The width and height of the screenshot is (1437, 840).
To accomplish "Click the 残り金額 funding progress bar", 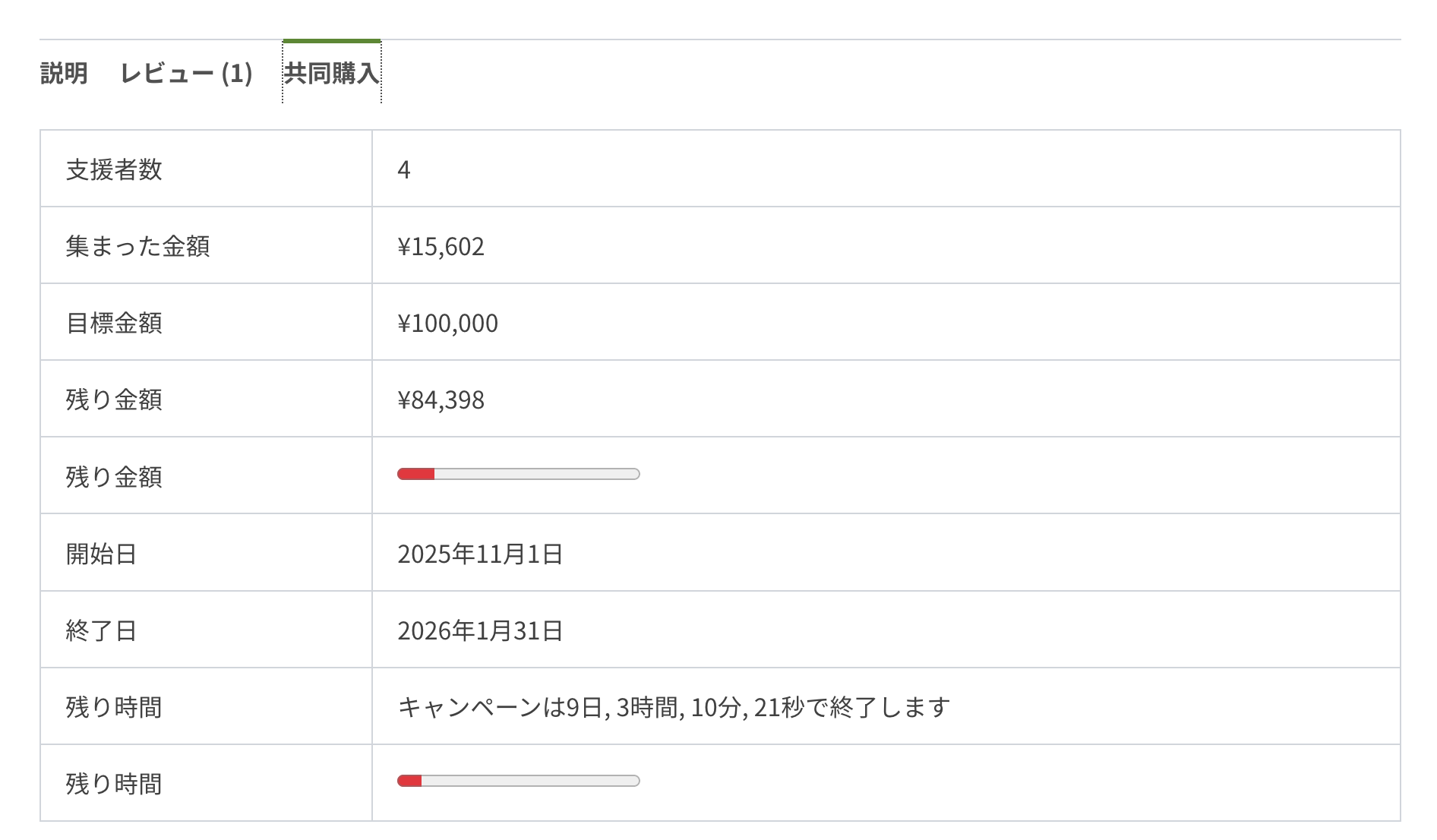I will (518, 475).
